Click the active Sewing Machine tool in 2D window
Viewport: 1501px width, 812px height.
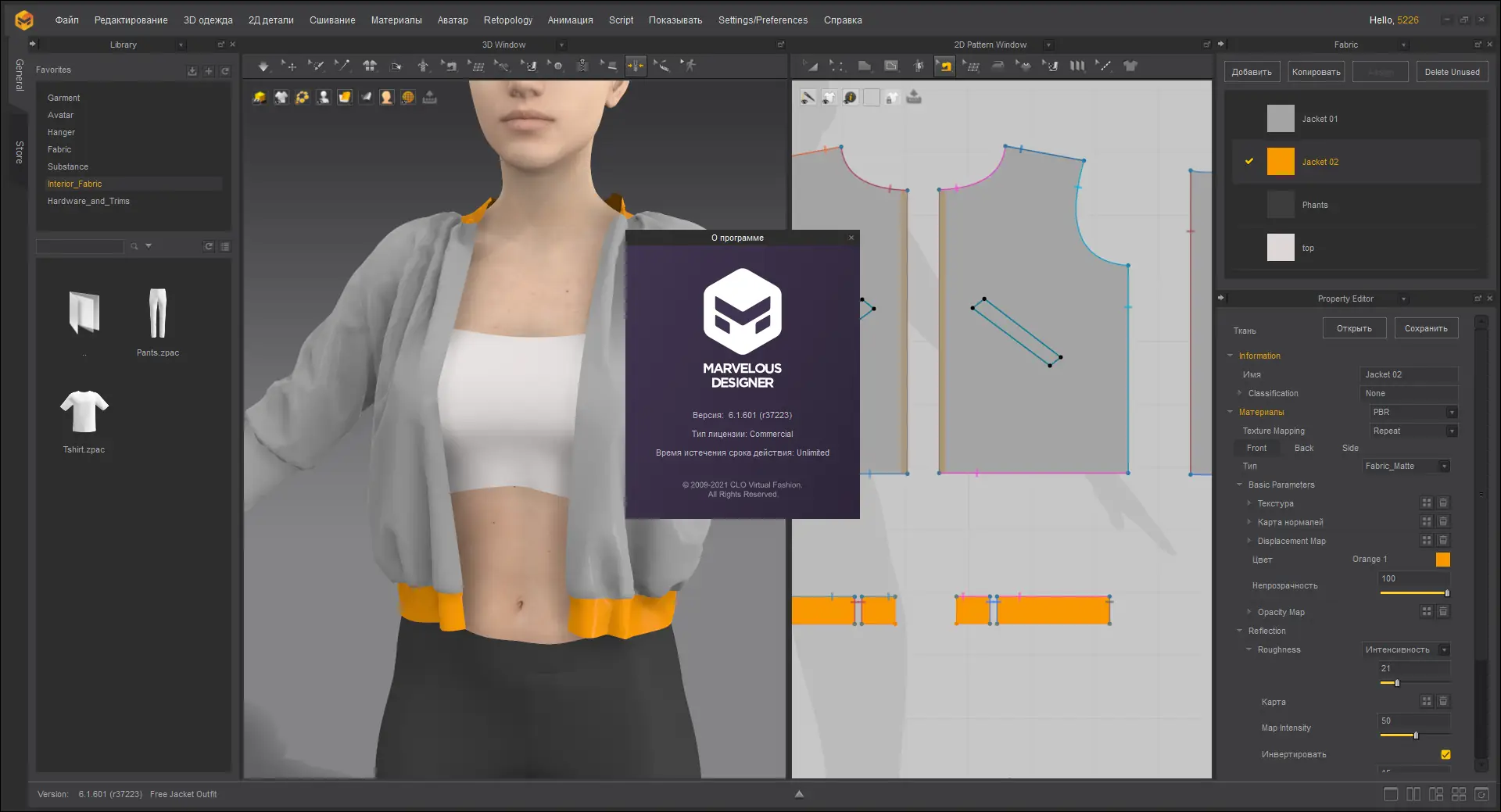point(944,66)
